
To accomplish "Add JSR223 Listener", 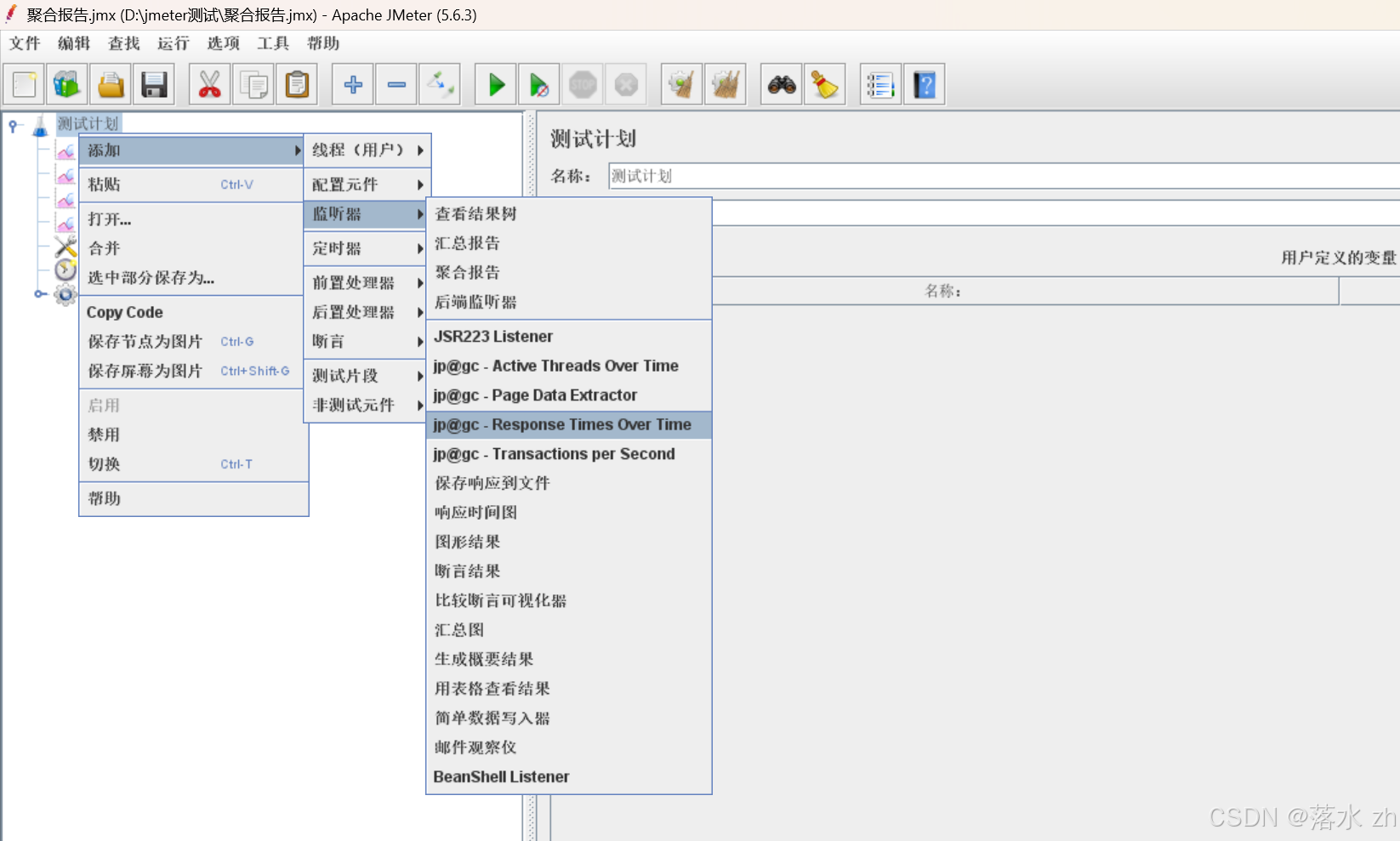I will (569, 337).
